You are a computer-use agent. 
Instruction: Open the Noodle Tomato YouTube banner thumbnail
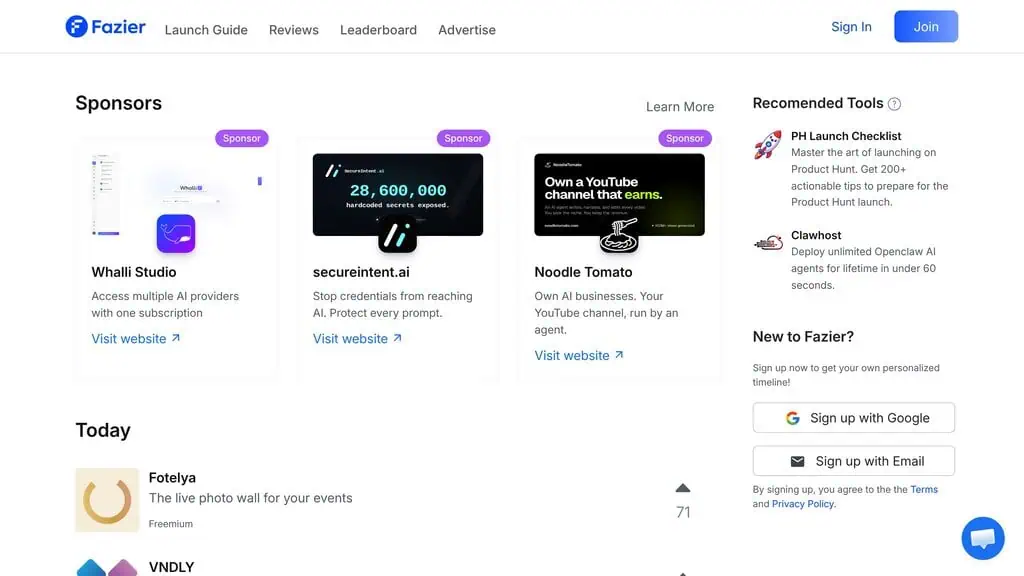pos(619,194)
